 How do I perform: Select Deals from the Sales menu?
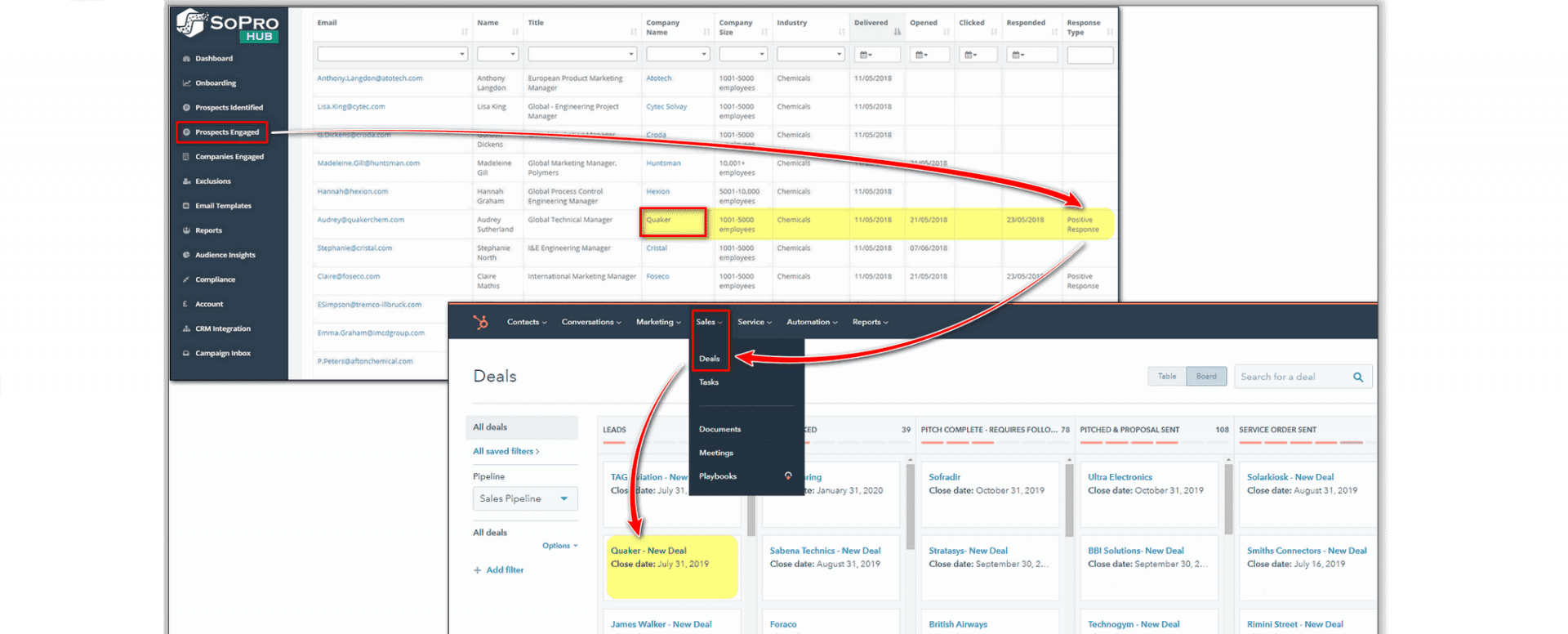709,359
